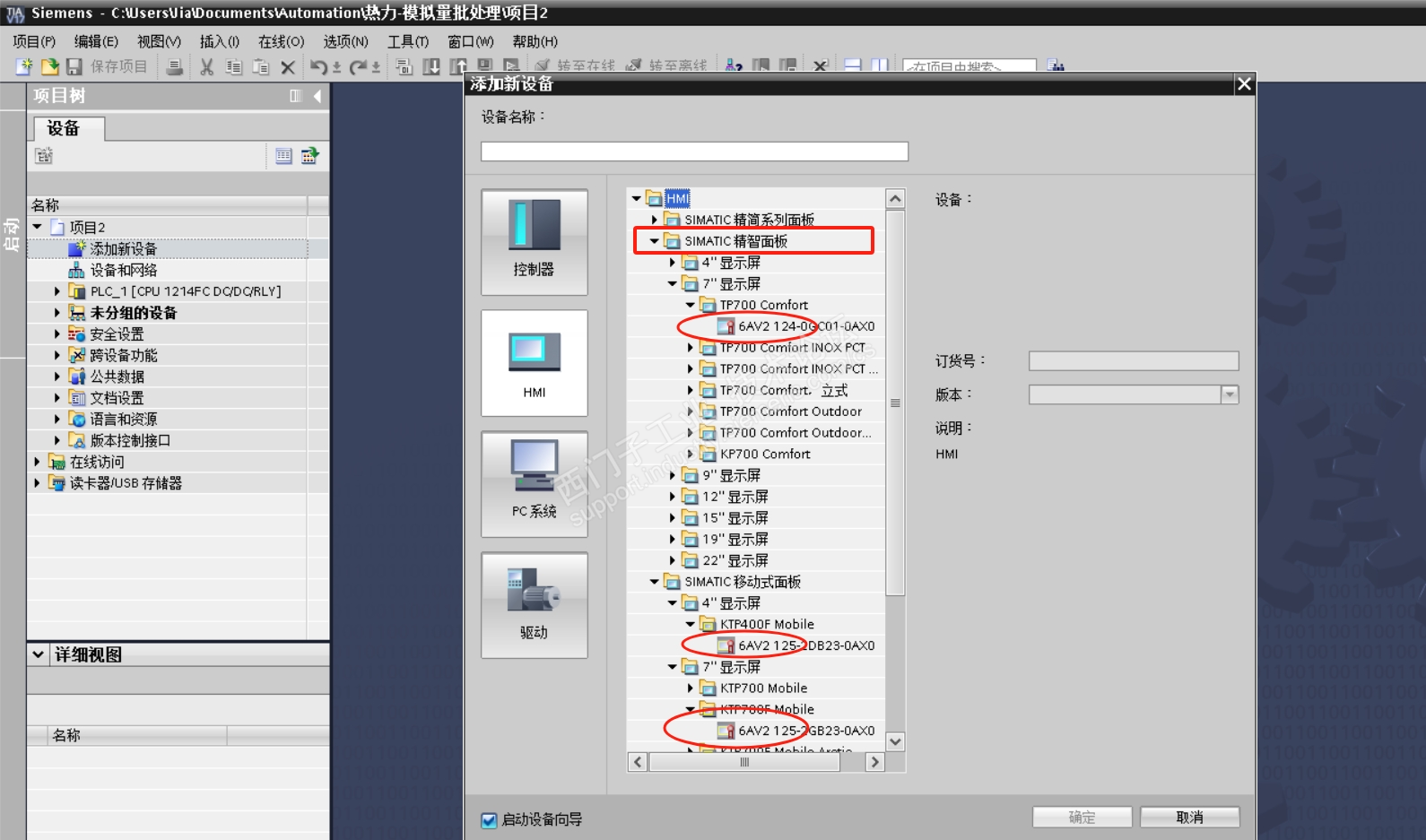Expand the PLC_1 node in project tree
This screenshot has height=840, width=1426.
coord(57,291)
